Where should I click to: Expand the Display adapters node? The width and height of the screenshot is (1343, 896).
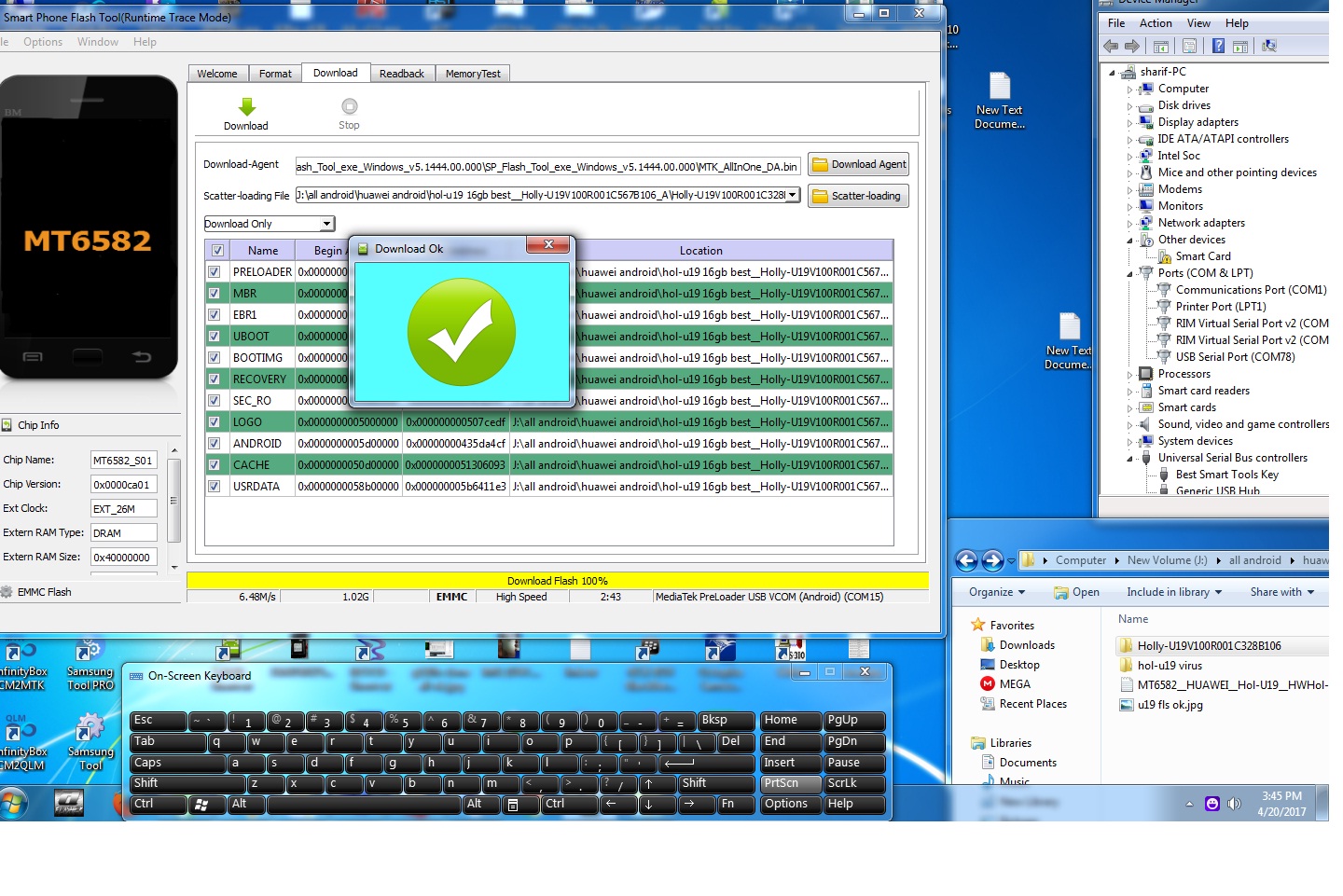coord(1129,123)
